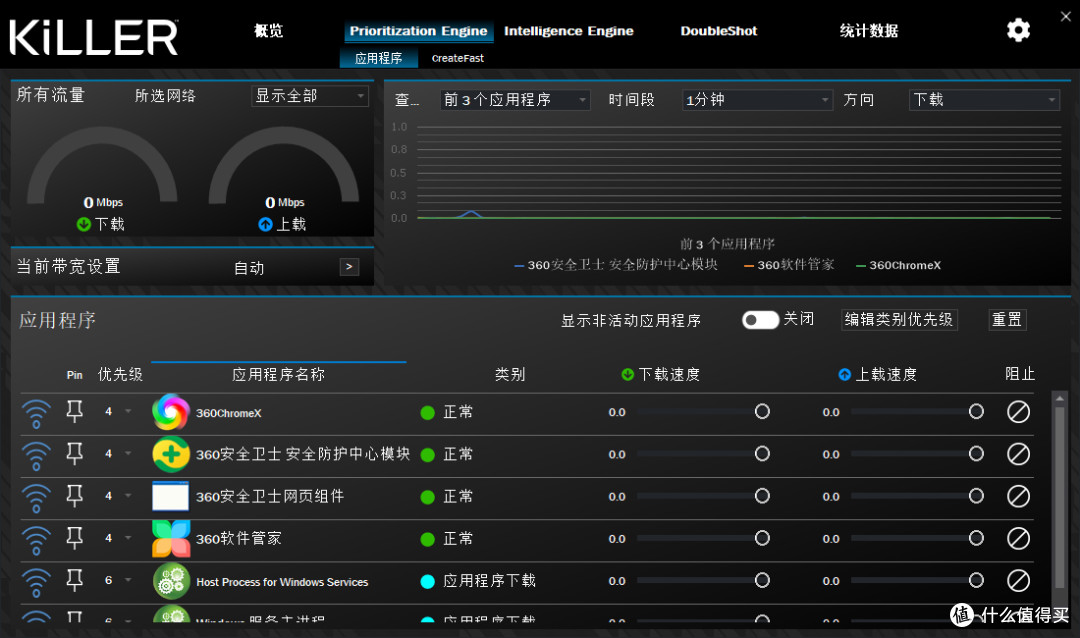The image size is (1080, 638).
Task: Pin the Host Process for Windows Services row
Action: click(x=74, y=580)
